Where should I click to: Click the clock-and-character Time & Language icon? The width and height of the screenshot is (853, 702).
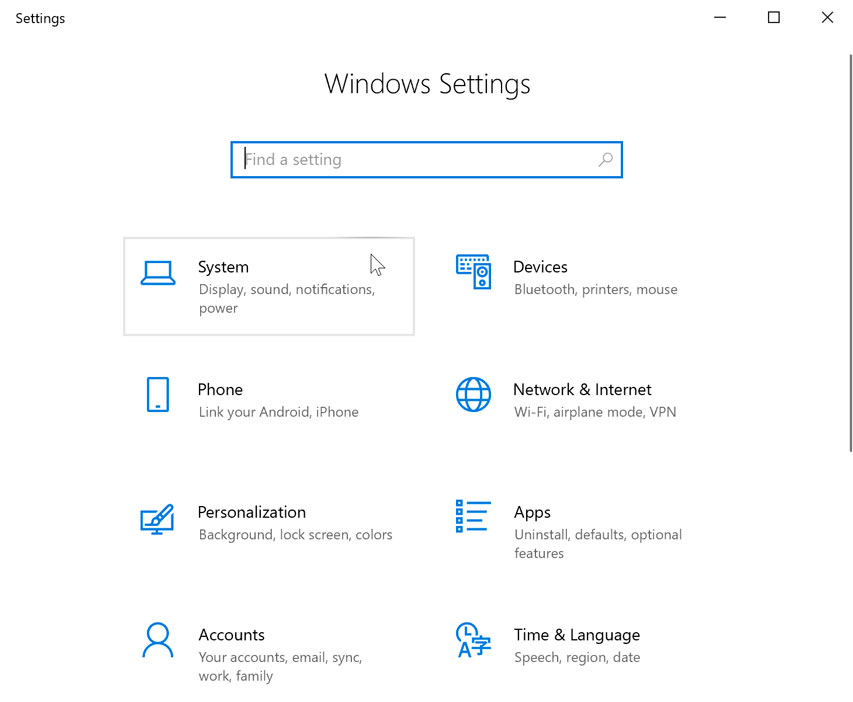click(x=473, y=640)
